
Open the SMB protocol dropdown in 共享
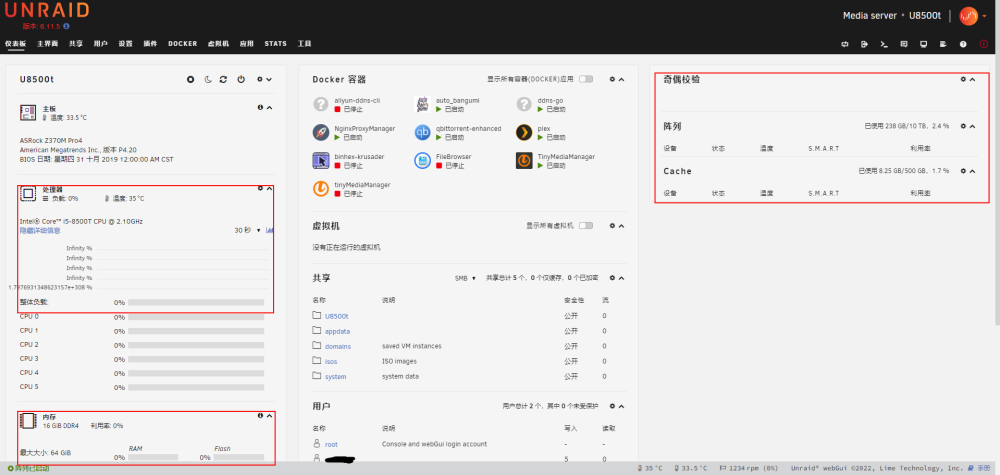[466, 278]
